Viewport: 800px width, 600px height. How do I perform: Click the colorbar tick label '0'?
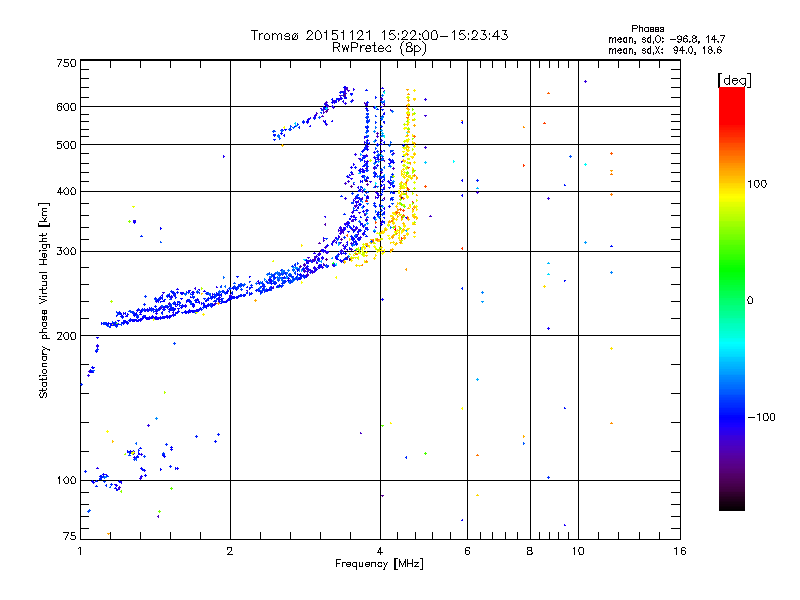(x=750, y=300)
